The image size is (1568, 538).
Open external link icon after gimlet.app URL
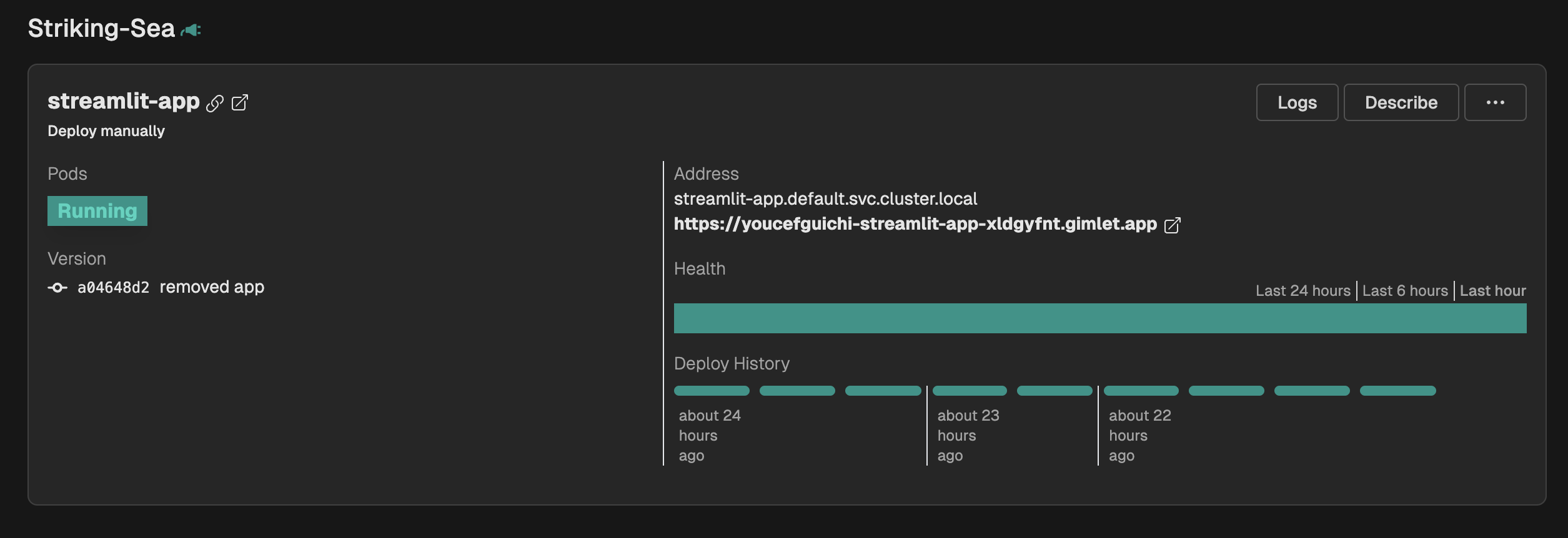coord(1173,225)
